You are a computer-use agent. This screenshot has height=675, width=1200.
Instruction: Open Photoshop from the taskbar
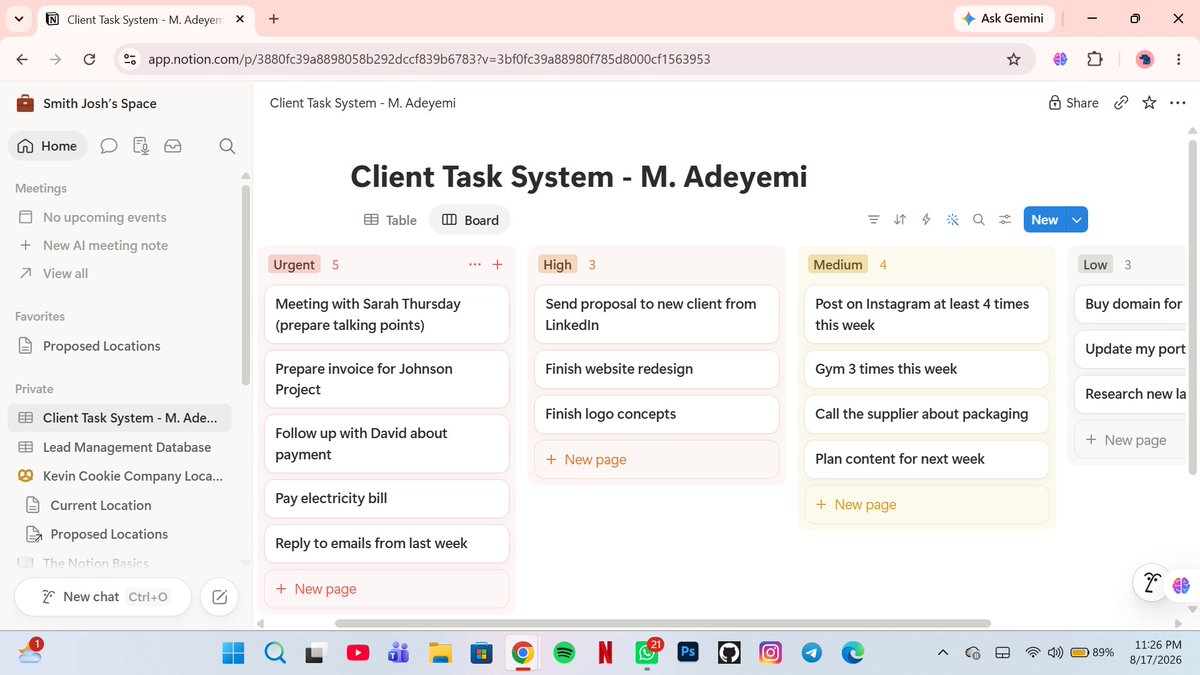688,652
